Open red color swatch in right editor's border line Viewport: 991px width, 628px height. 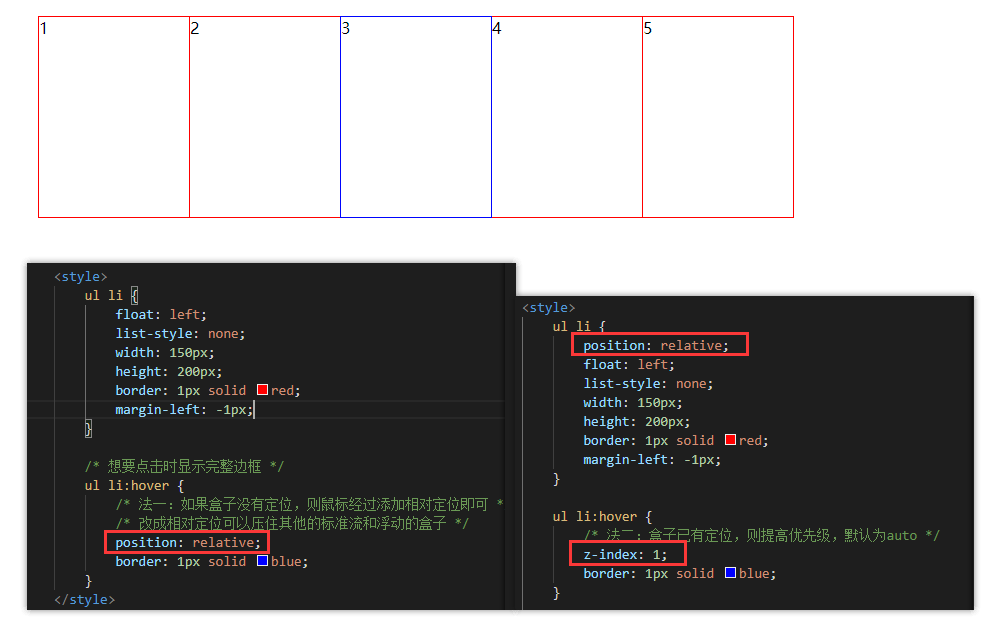point(730,440)
